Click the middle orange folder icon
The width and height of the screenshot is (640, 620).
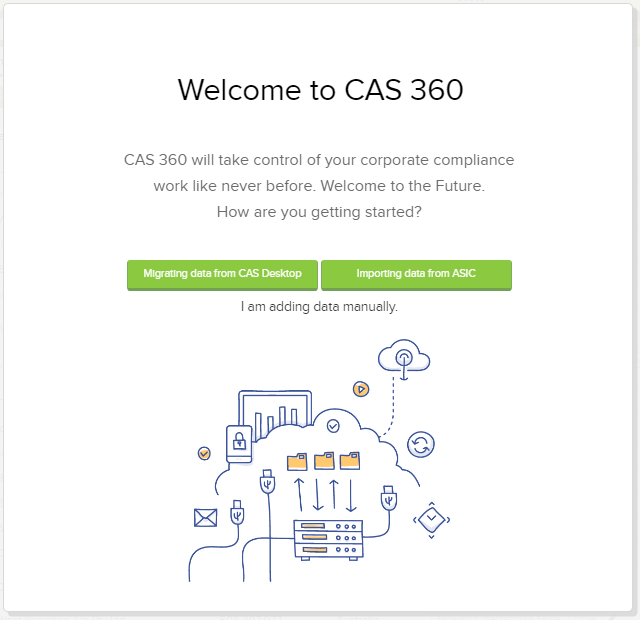[x=324, y=461]
